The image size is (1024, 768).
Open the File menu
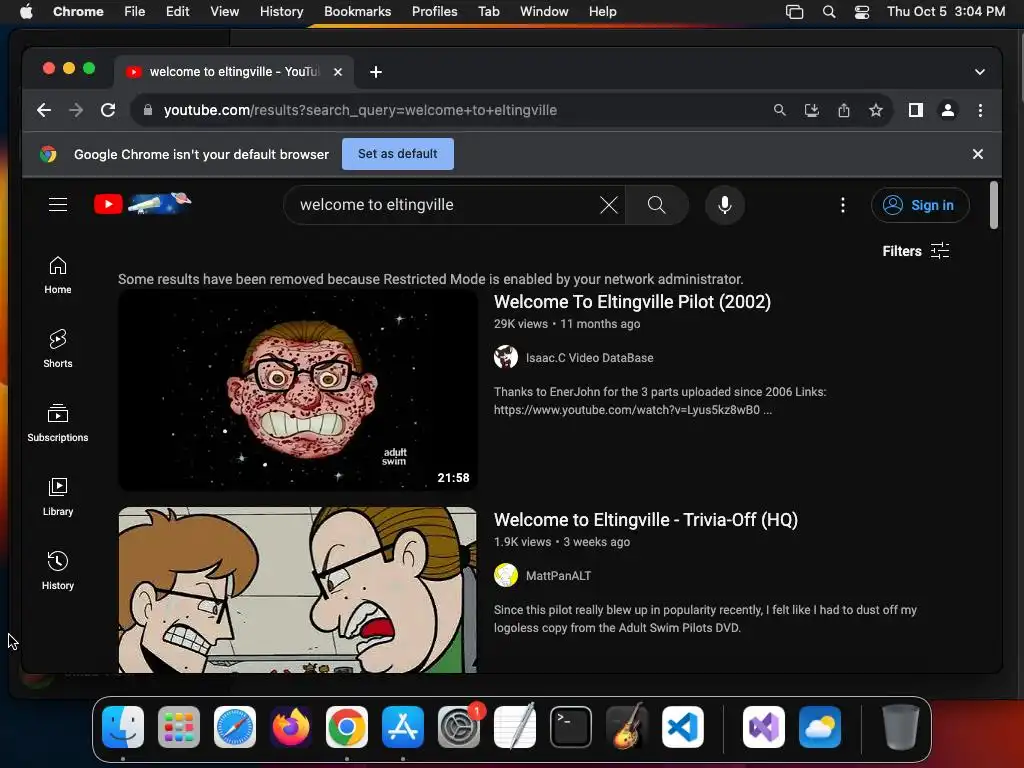pyautogui.click(x=135, y=12)
